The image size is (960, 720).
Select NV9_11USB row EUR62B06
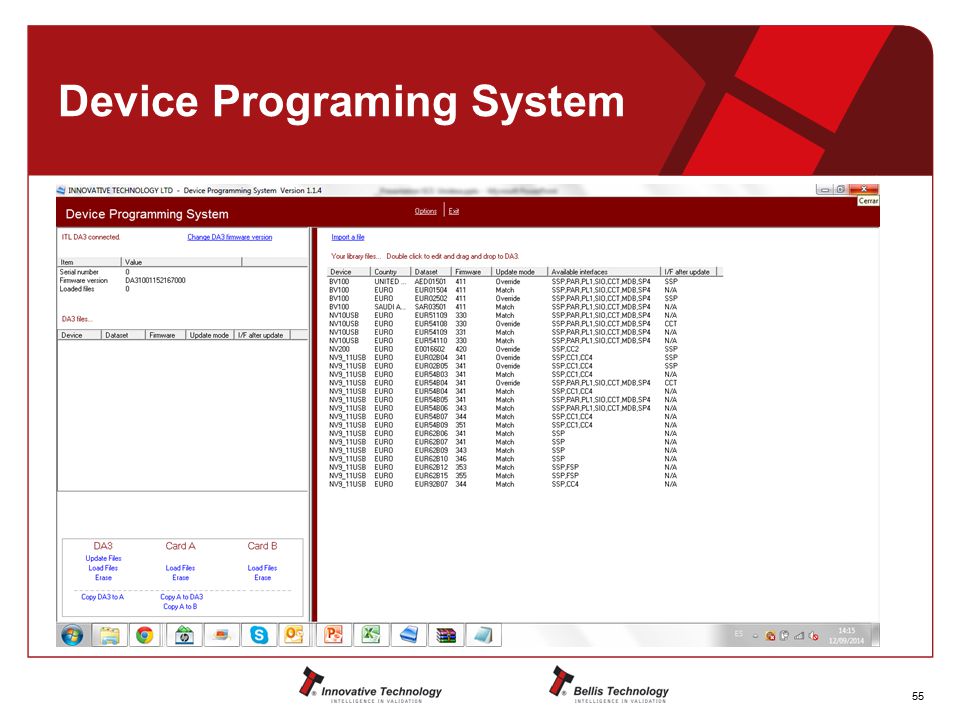click(x=525, y=433)
